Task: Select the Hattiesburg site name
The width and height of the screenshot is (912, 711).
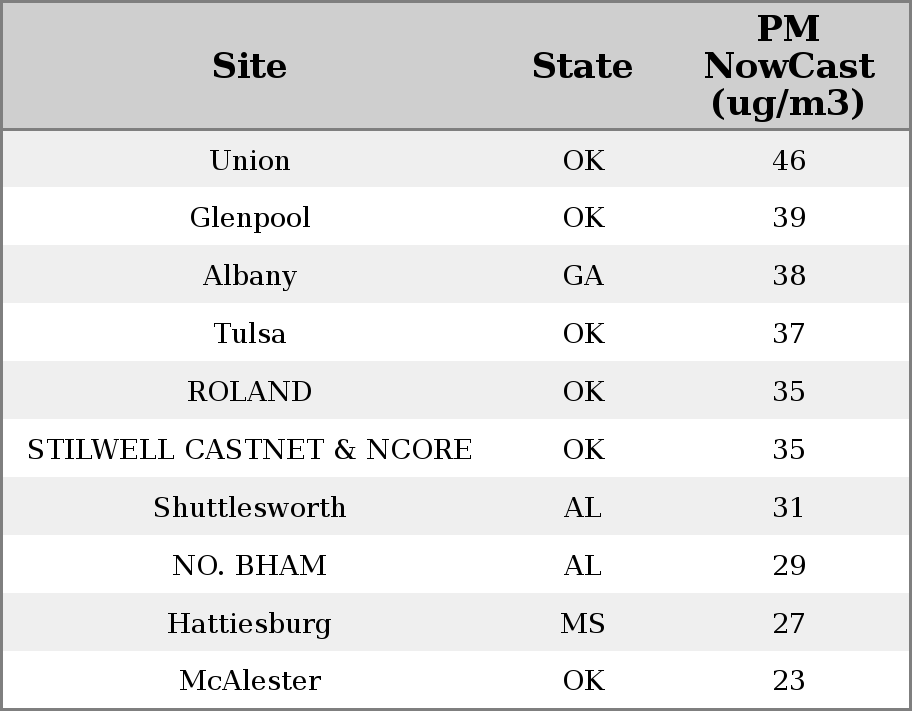Action: point(250,623)
